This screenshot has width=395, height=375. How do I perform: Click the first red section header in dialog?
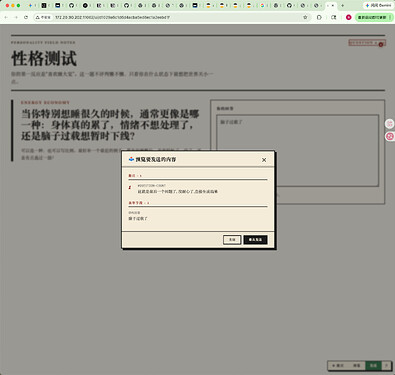[x=135, y=175]
